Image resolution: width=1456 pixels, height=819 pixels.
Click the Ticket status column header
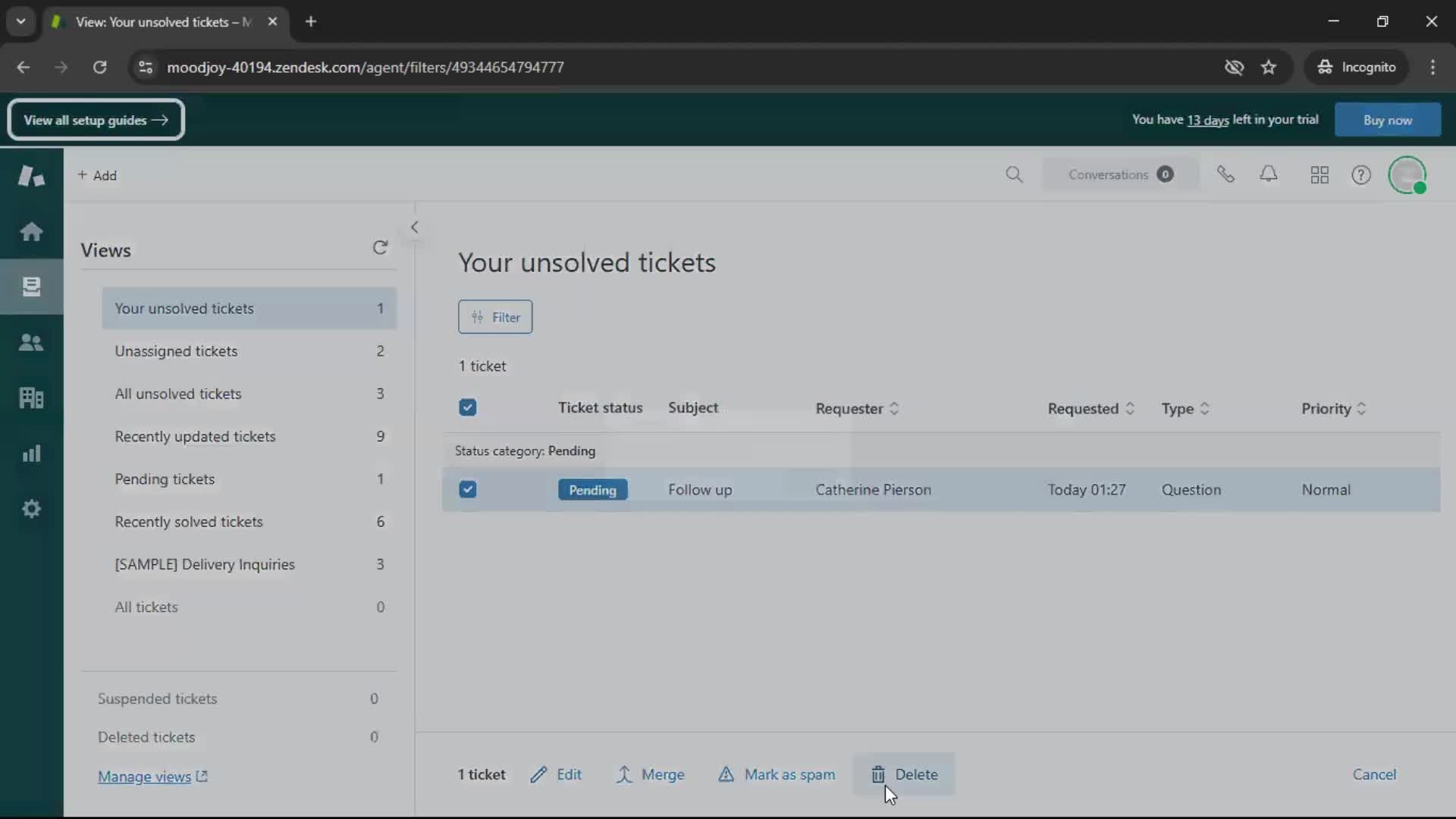pyautogui.click(x=600, y=408)
